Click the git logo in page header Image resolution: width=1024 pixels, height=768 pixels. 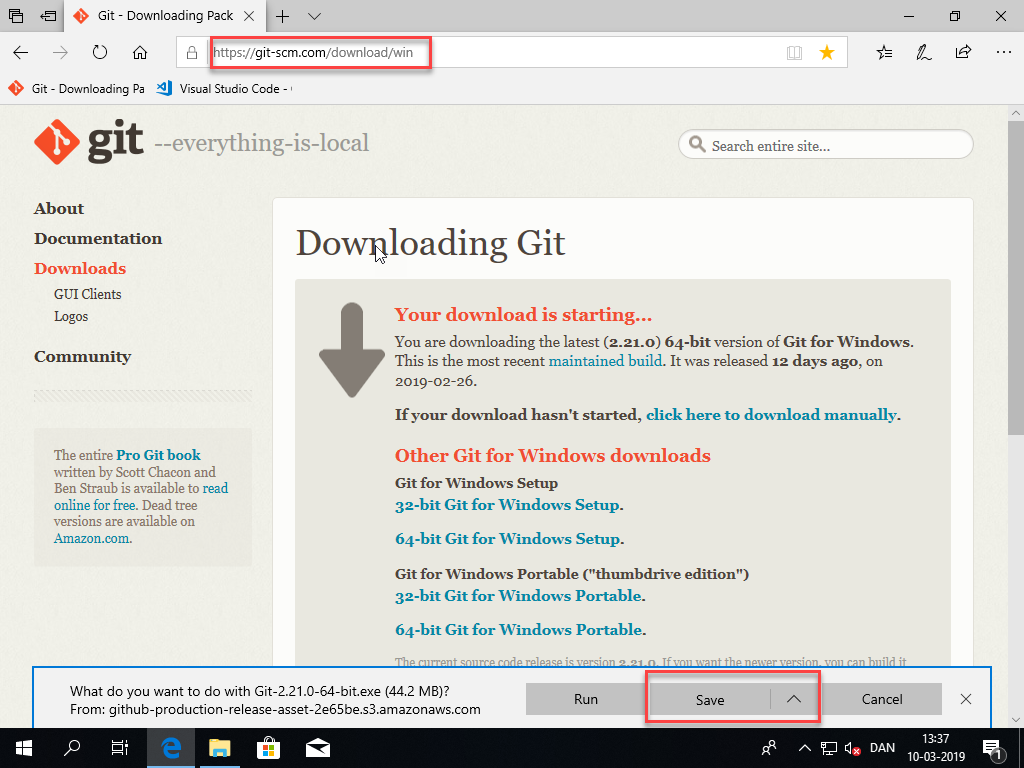[x=89, y=142]
